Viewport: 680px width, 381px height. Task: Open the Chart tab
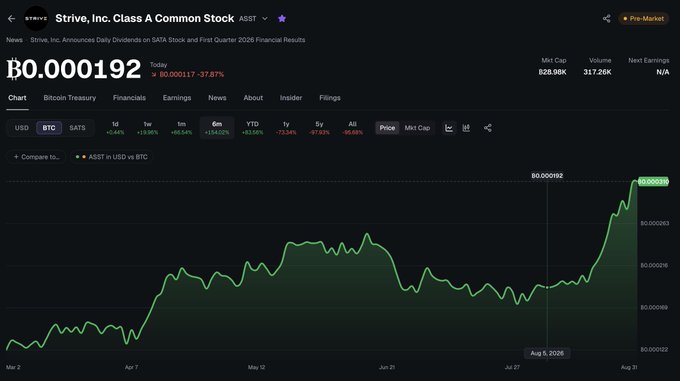click(x=17, y=98)
